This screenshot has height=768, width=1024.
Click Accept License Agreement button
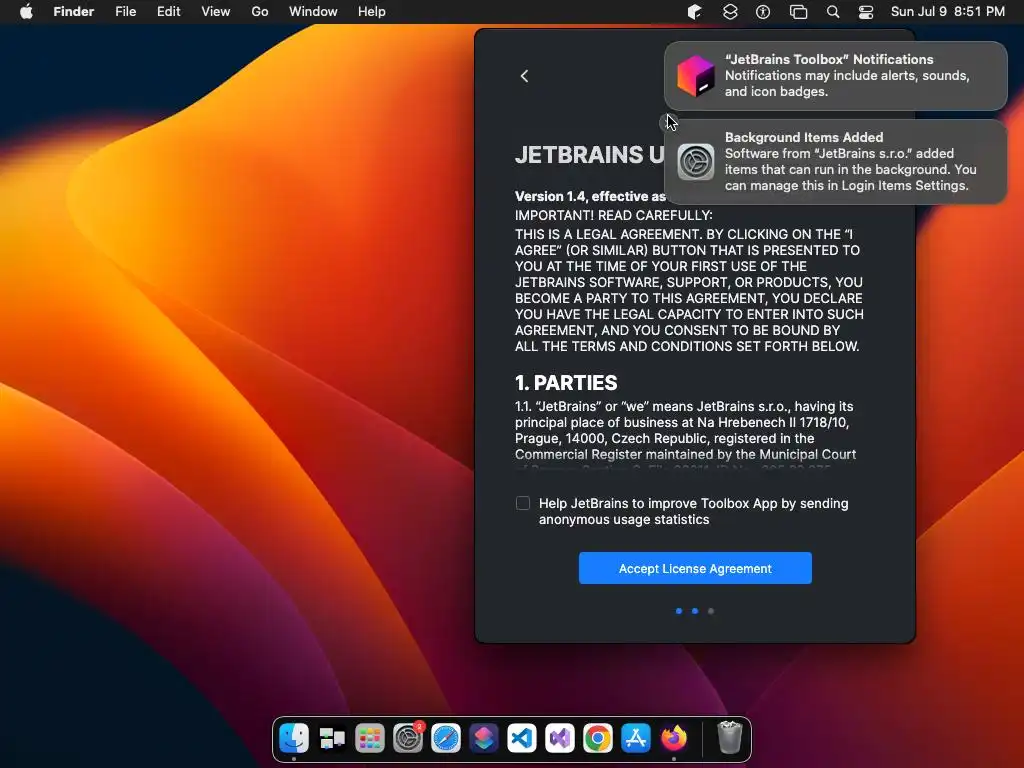(x=695, y=568)
